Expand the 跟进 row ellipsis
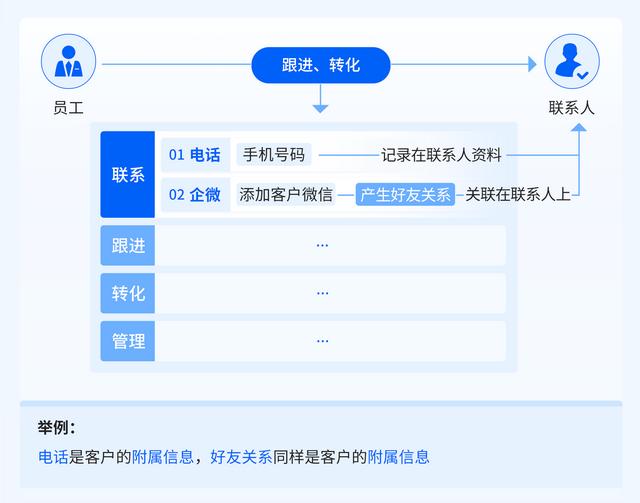 tap(322, 245)
